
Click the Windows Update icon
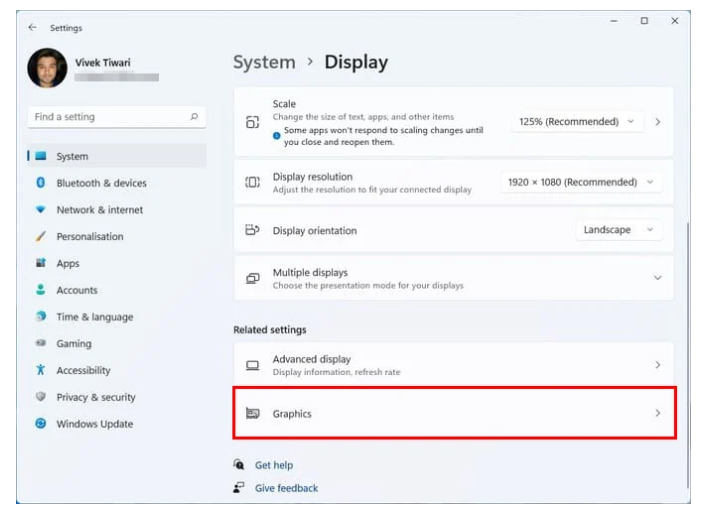(x=41, y=424)
